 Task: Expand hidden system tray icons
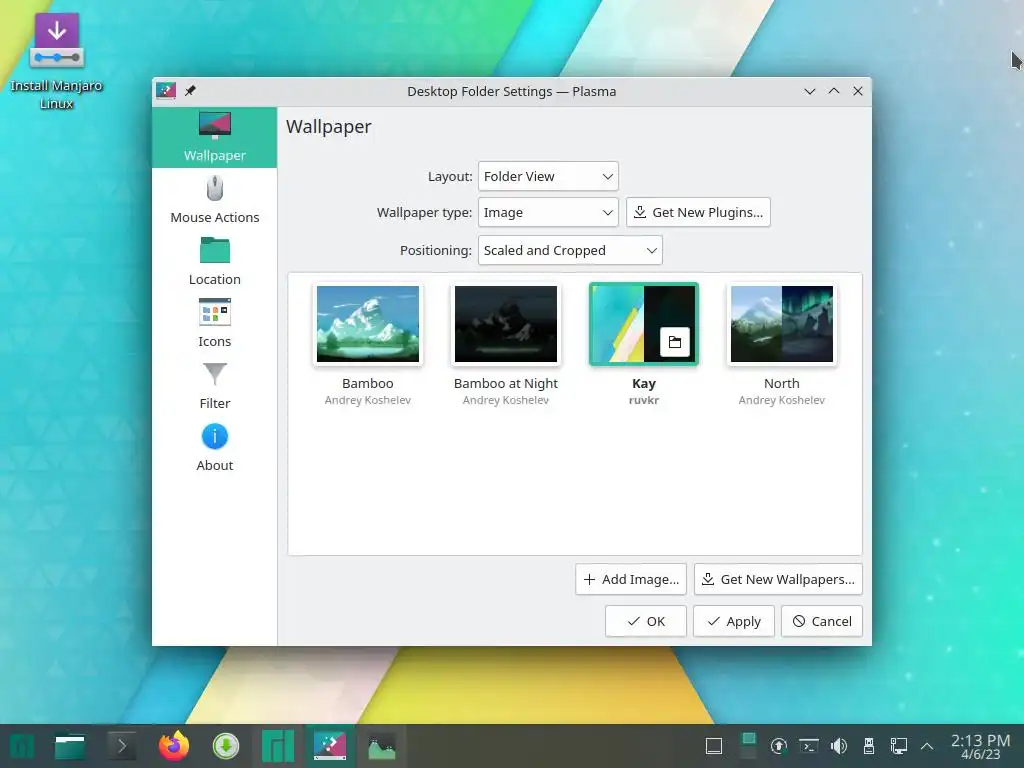[927, 746]
